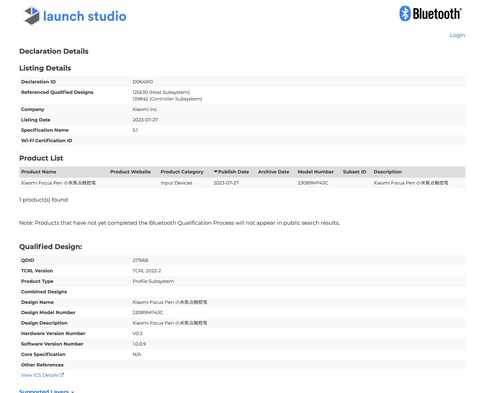
Task: Select Design Description value Xiaomi Focus Pen
Action: (170, 323)
